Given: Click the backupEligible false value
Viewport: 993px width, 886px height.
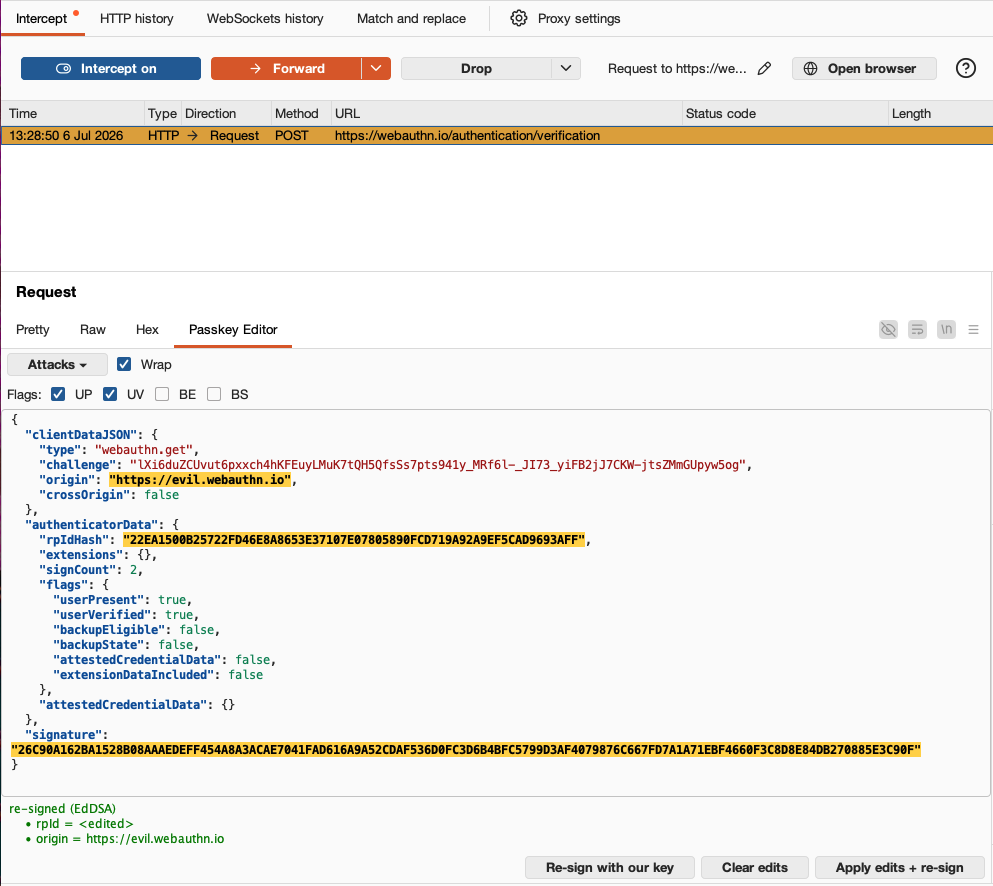Looking at the screenshot, I should 197,630.
